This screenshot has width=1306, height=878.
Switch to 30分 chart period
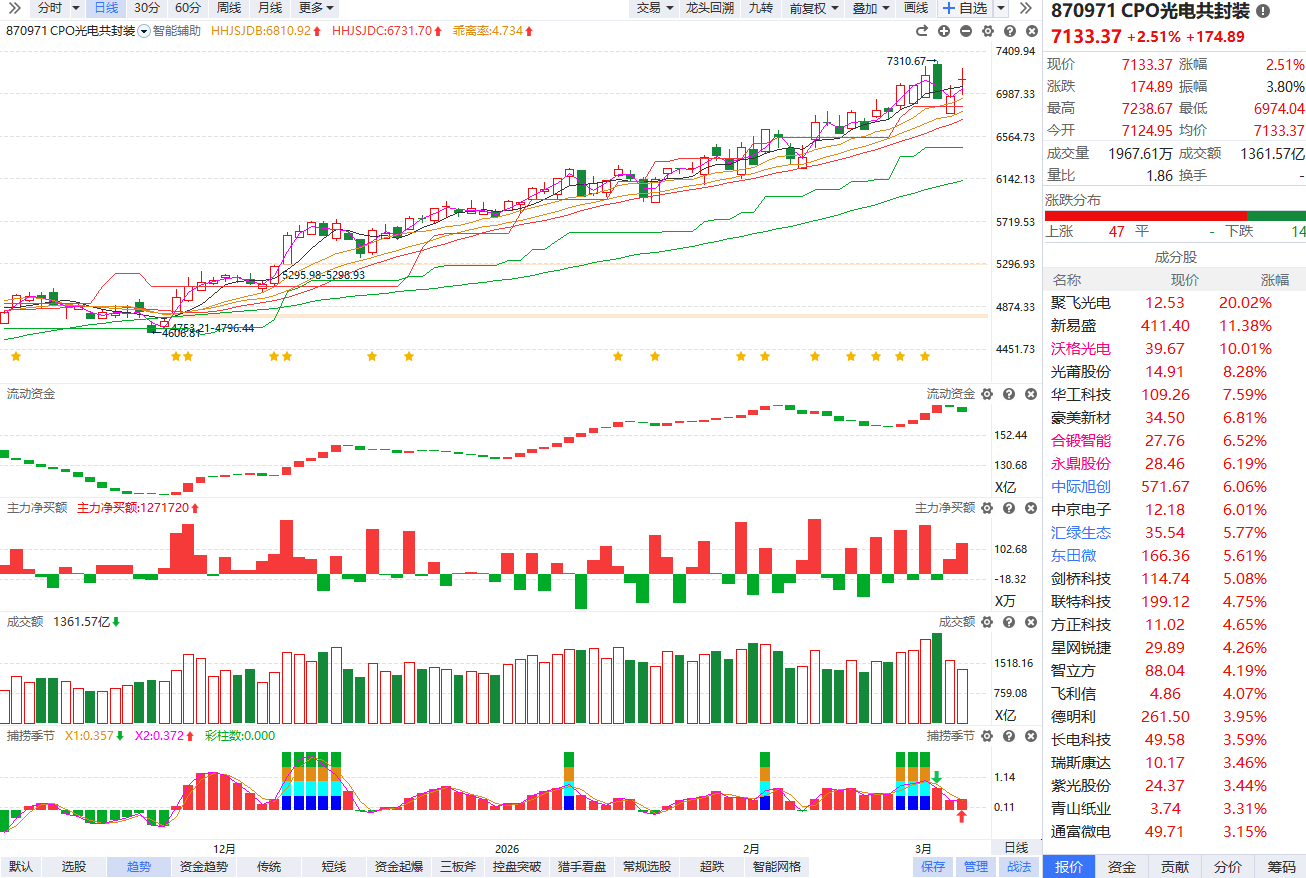point(147,8)
